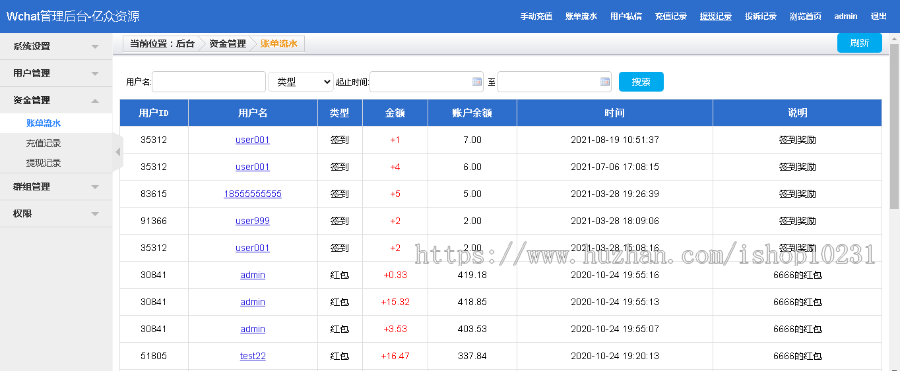The width and height of the screenshot is (900, 371).
Task: Open 用户私信 in the top navigation
Action: [626, 17]
